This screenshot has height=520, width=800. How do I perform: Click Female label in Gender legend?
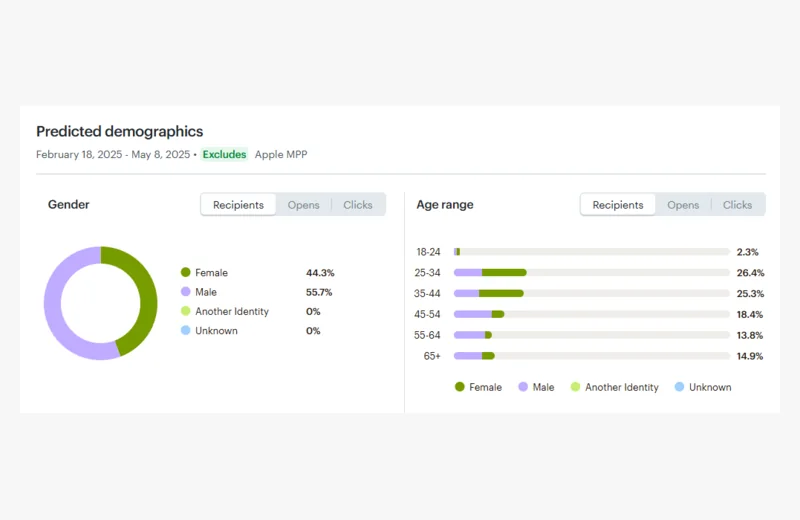coord(211,273)
